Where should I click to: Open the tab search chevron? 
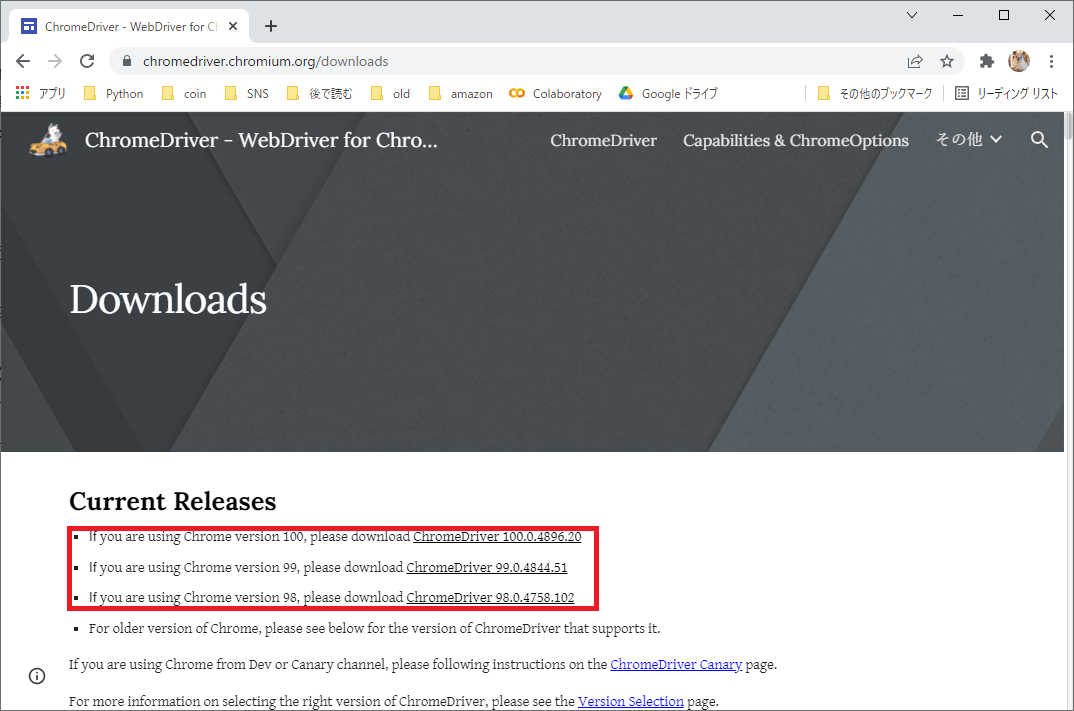[912, 15]
